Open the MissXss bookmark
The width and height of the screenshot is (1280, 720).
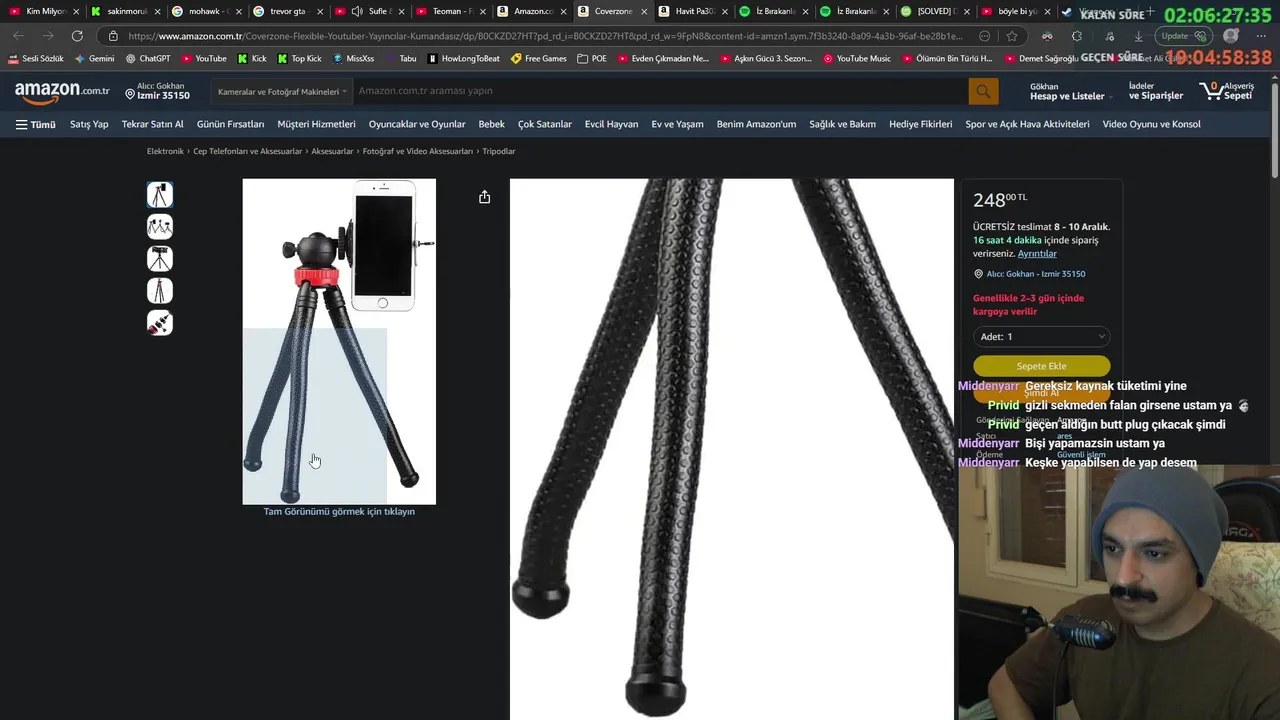(353, 59)
